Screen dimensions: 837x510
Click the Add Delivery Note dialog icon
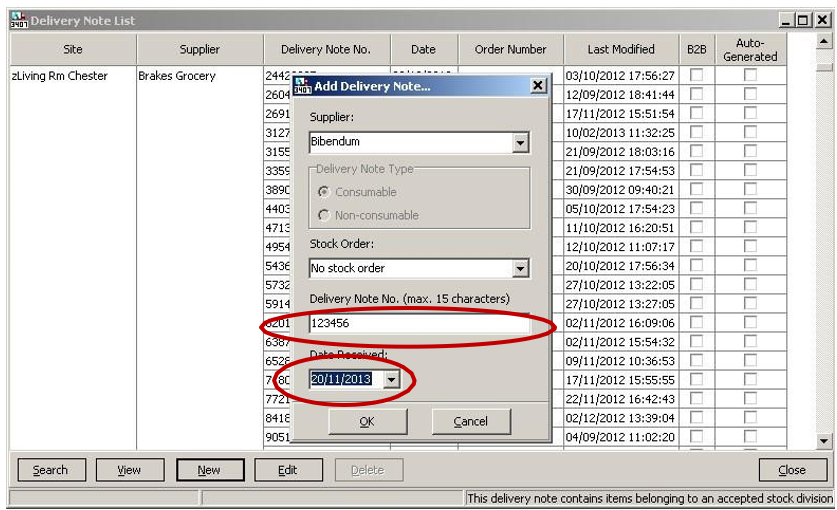tap(301, 86)
